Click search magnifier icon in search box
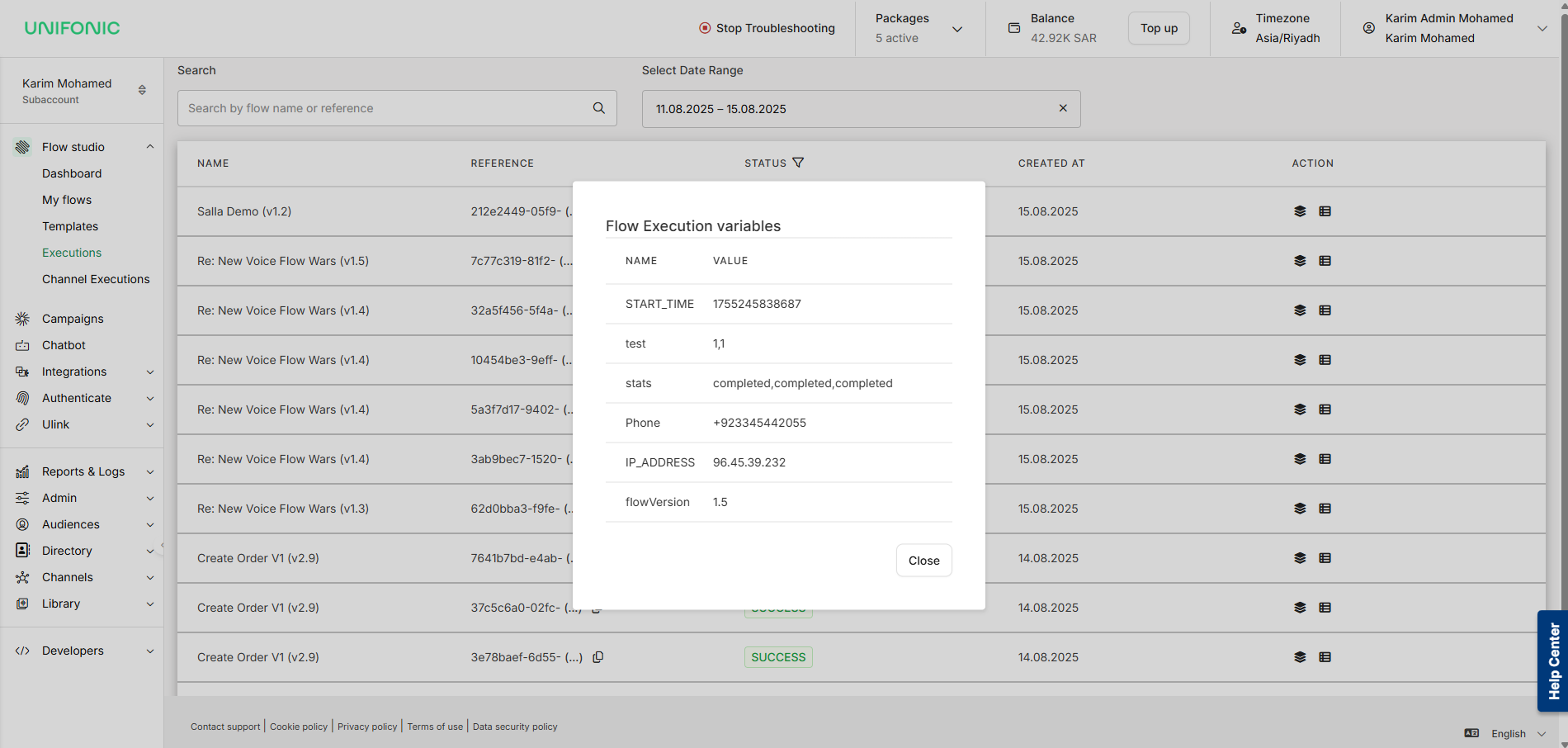The image size is (1568, 748). (x=599, y=108)
